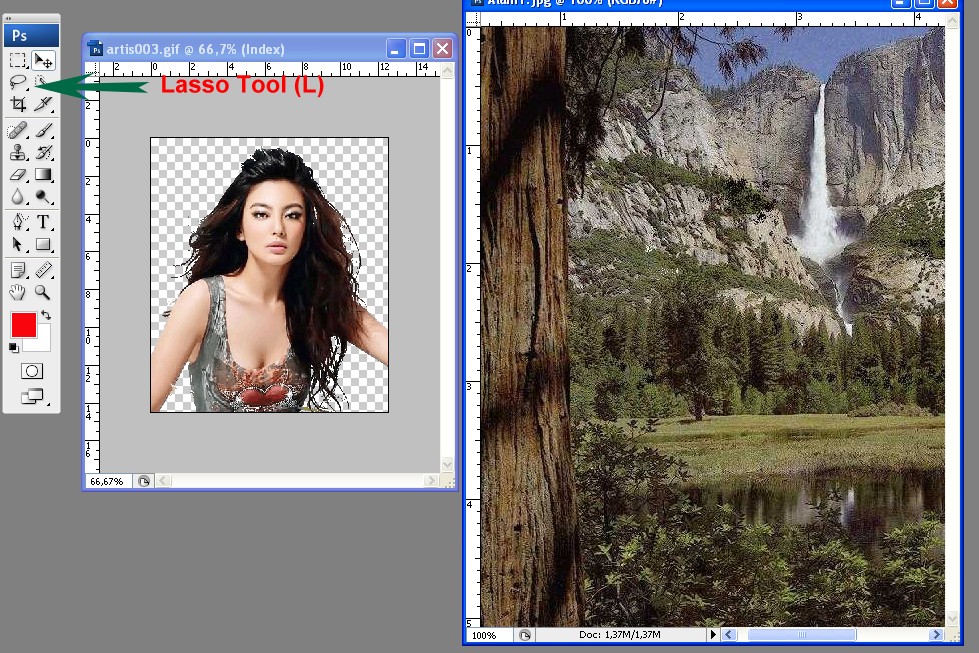Click the down scroll arrow in artis003.gif
The image size is (979, 653).
pos(447,464)
